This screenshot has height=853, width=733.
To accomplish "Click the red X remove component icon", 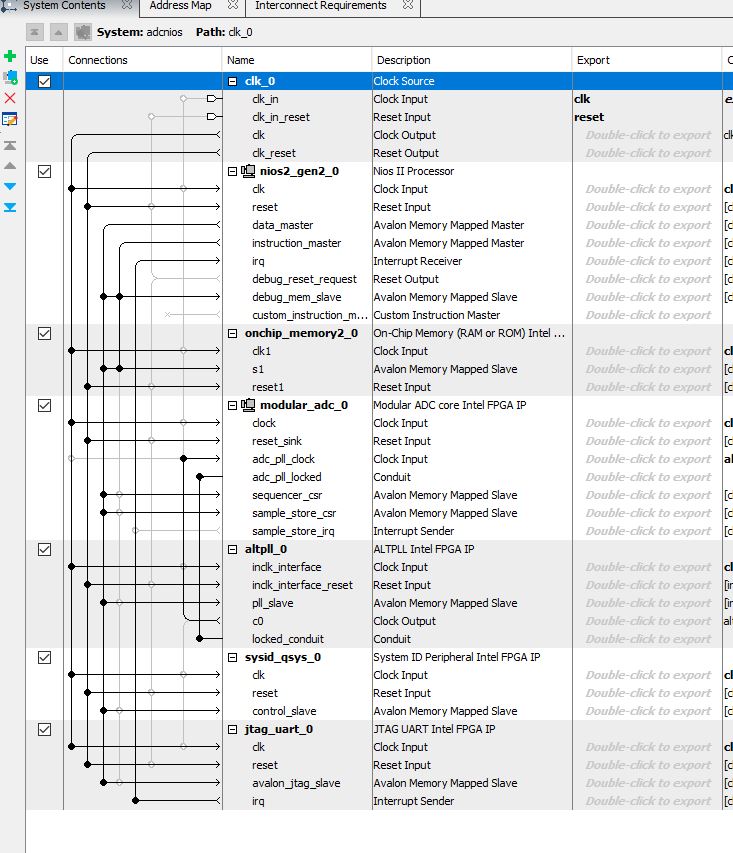I will pos(10,98).
